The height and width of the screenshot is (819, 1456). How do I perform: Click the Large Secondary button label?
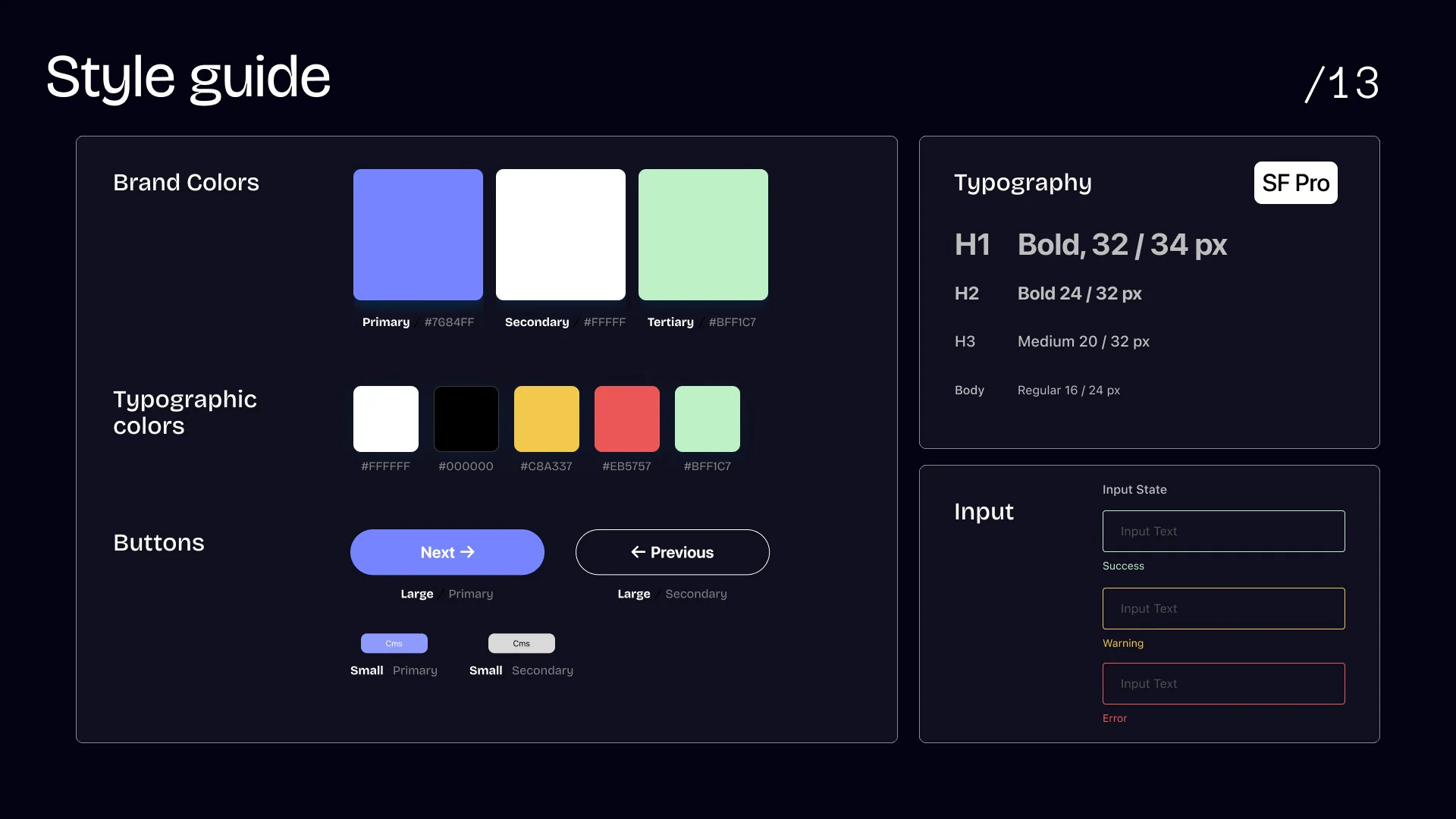point(672,594)
